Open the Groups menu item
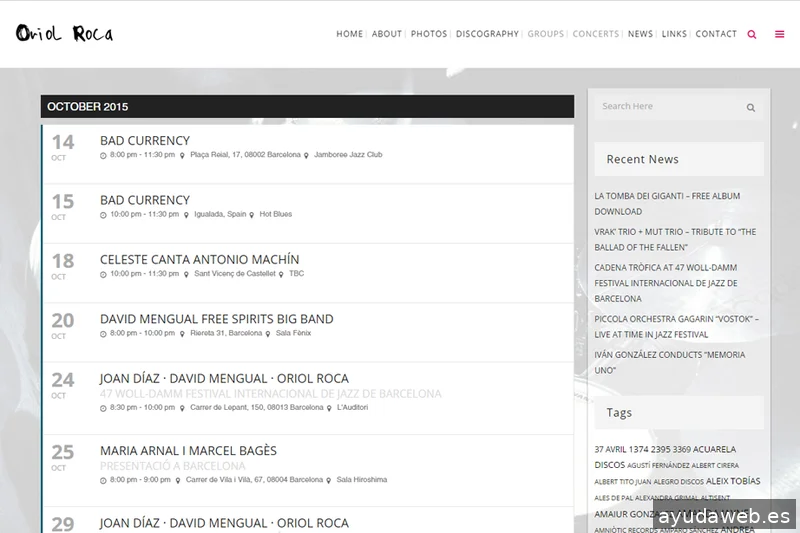Screen dimensions: 800x533 tap(545, 34)
